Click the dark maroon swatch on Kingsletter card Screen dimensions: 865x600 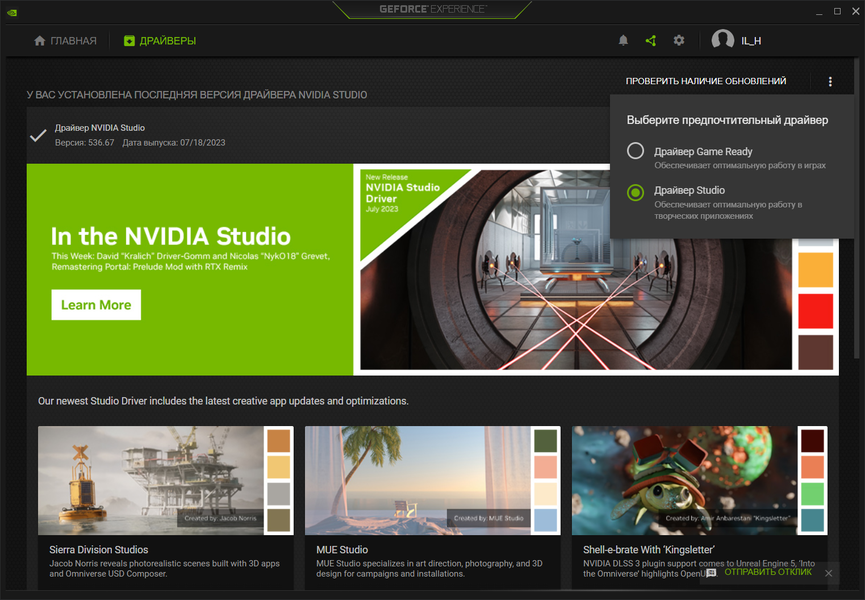point(813,441)
